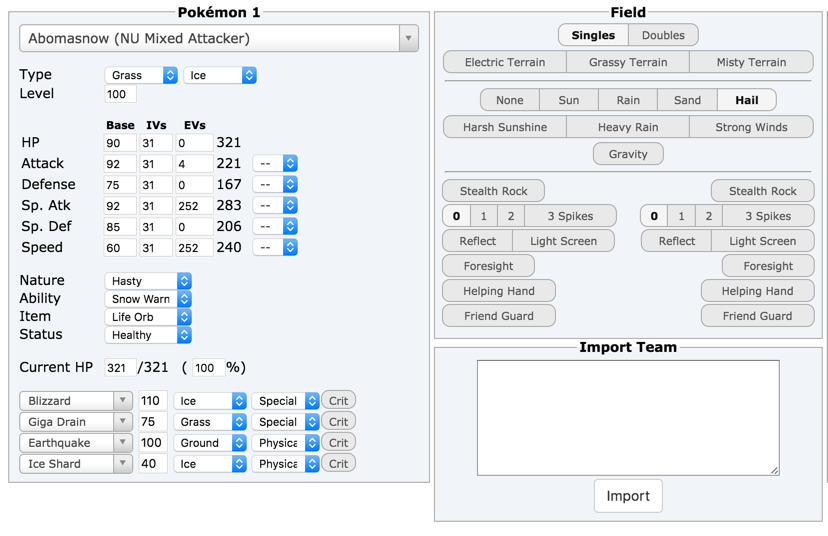Open the Ice Shard move selector
828x536 pixels.
(76, 464)
